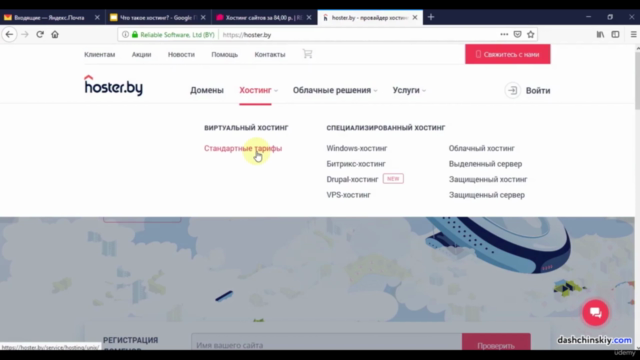Open Защищенный сервер link
Screen dimensions: 640x360
pos(487,195)
